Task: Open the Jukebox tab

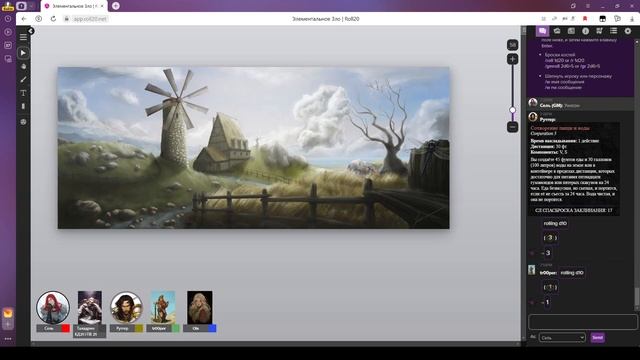Action: coord(599,31)
